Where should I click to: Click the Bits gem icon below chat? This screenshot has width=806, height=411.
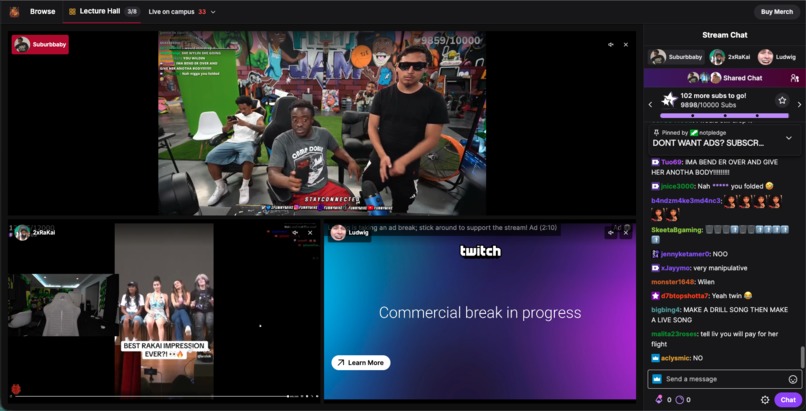pyautogui.click(x=660, y=400)
